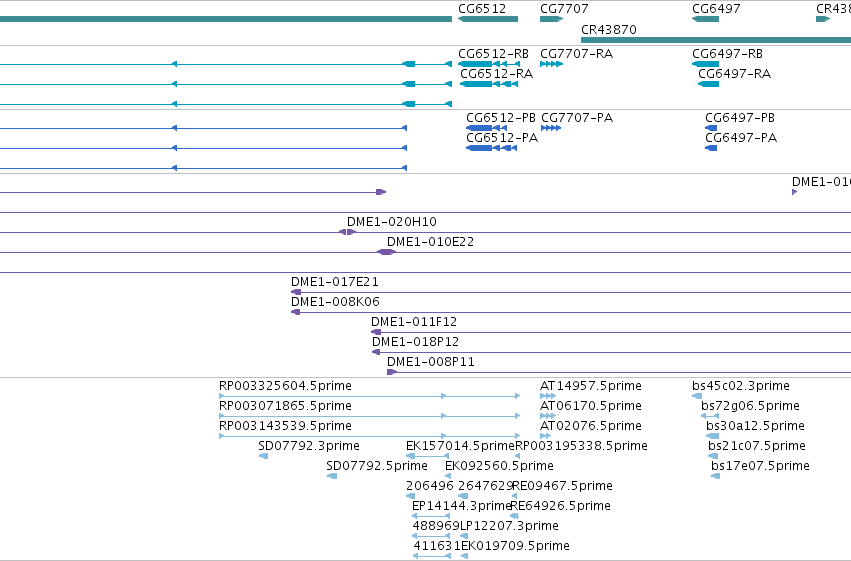Image resolution: width=851 pixels, height=561 pixels.
Task: Select the bs17e07.5prime EST glyph
Action: pyautogui.click(x=715, y=476)
